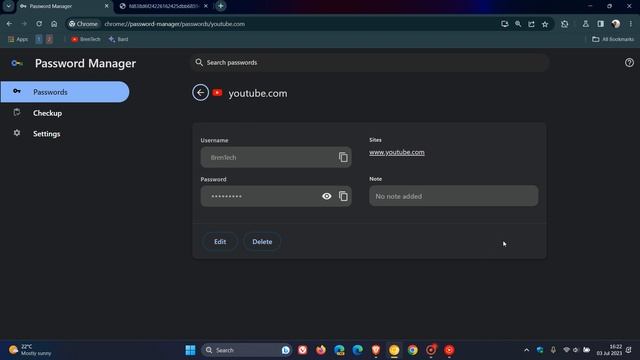The image size is (640, 360).
Task: Copy the saved youtube.com password
Action: pyautogui.click(x=343, y=196)
